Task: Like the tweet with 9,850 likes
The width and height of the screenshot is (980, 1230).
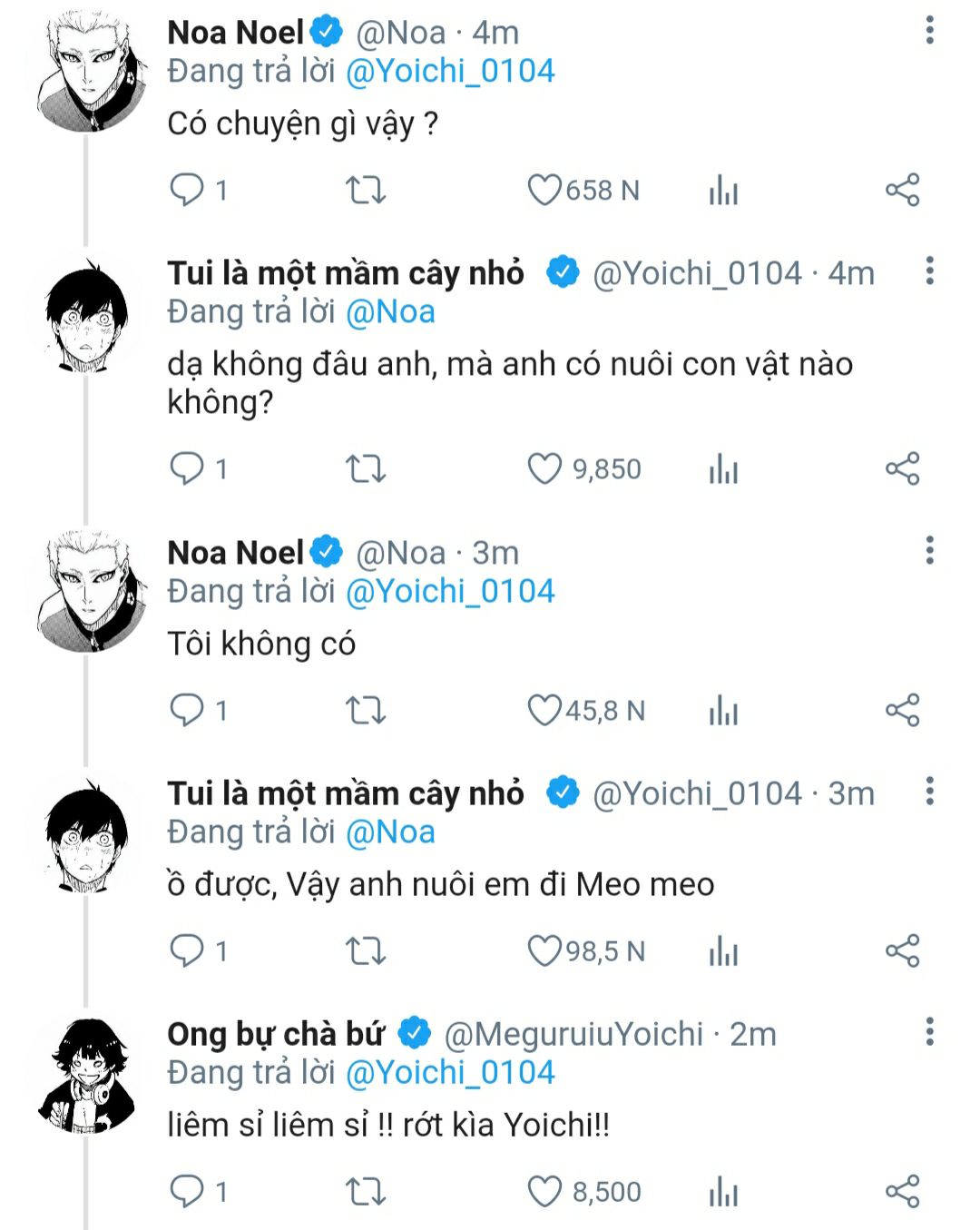Action: click(544, 468)
